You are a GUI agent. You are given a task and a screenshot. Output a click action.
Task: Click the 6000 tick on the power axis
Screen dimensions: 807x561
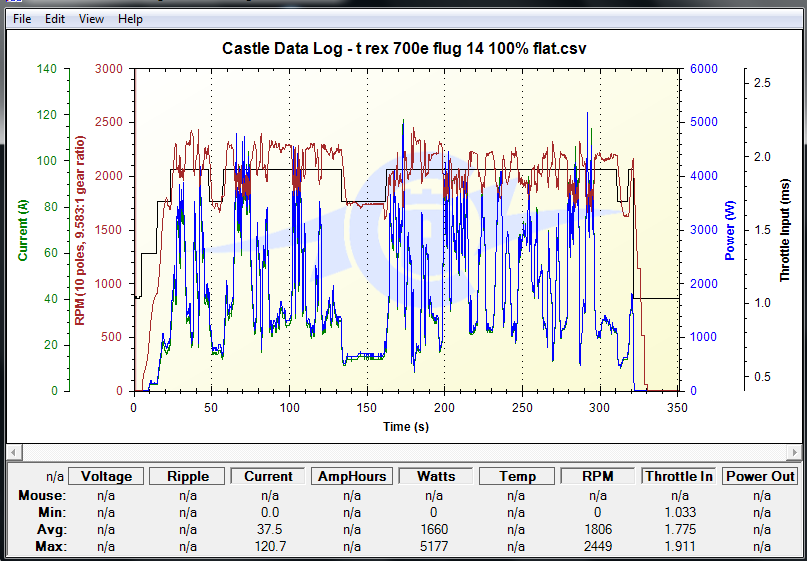pos(703,69)
